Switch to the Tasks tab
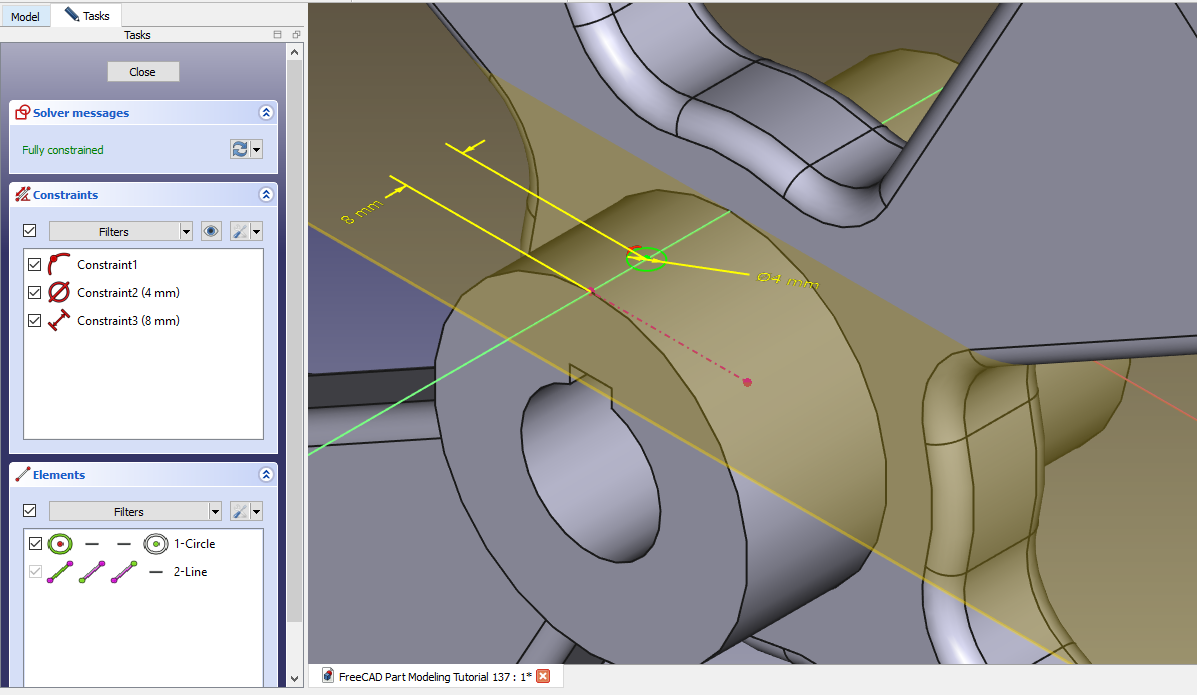 [86, 15]
